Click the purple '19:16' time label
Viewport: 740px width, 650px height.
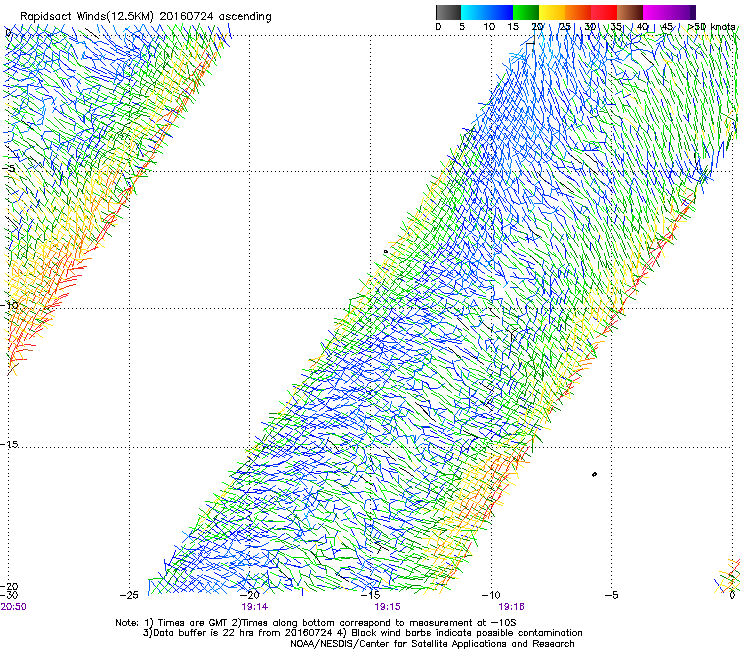point(512,607)
